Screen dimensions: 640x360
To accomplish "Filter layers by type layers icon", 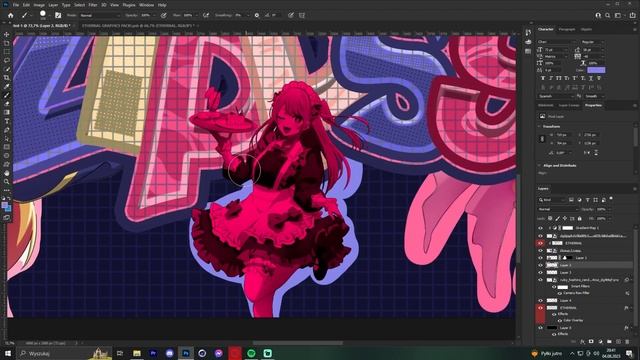I will tap(587, 200).
